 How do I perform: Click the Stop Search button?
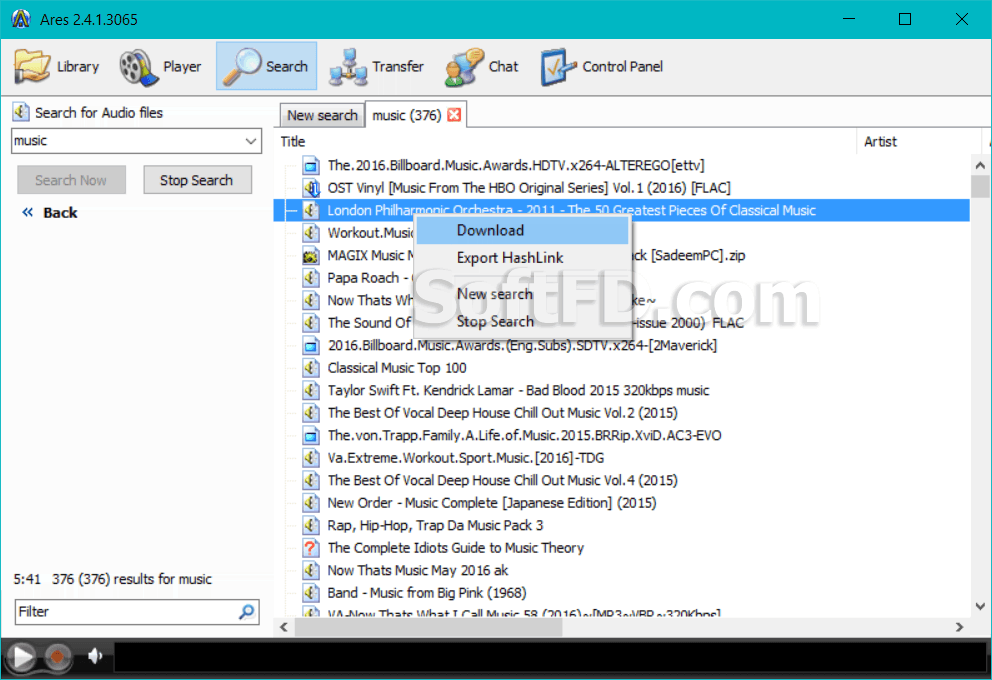(x=197, y=180)
